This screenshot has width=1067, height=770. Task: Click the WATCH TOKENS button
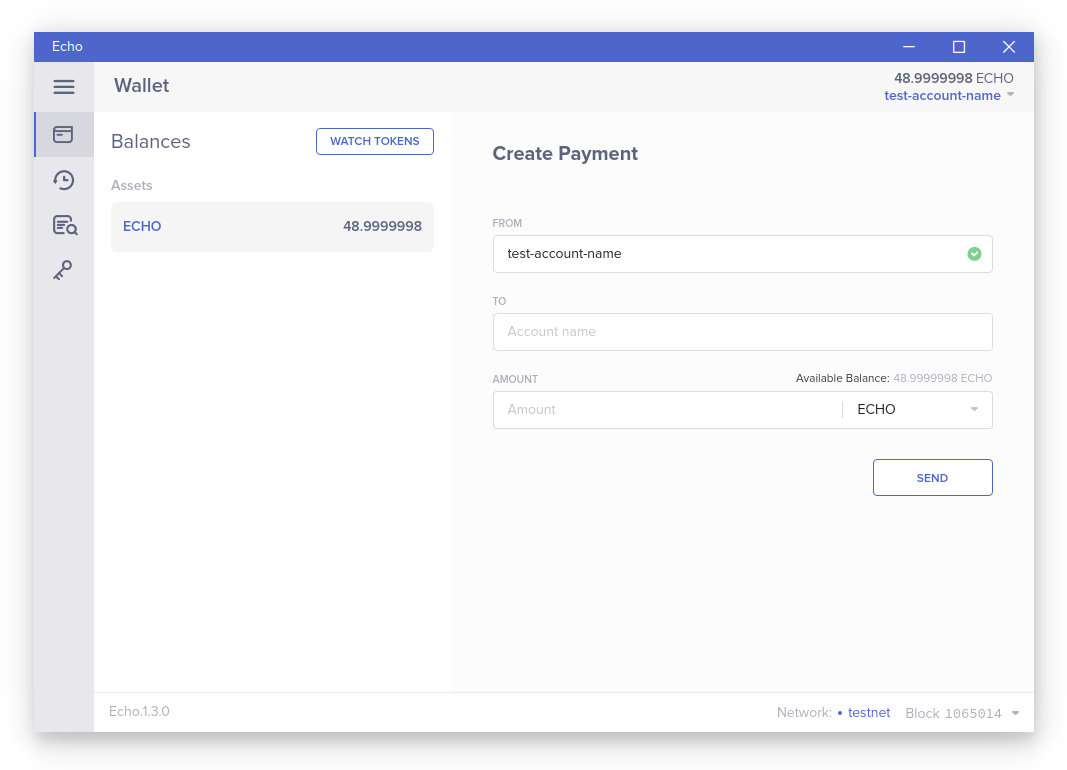375,141
